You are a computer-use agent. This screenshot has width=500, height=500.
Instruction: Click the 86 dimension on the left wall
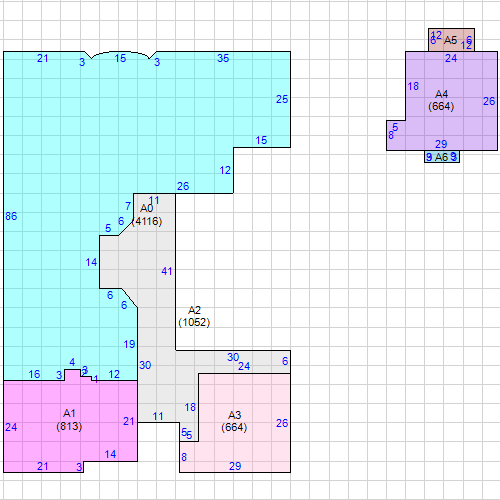[11, 216]
